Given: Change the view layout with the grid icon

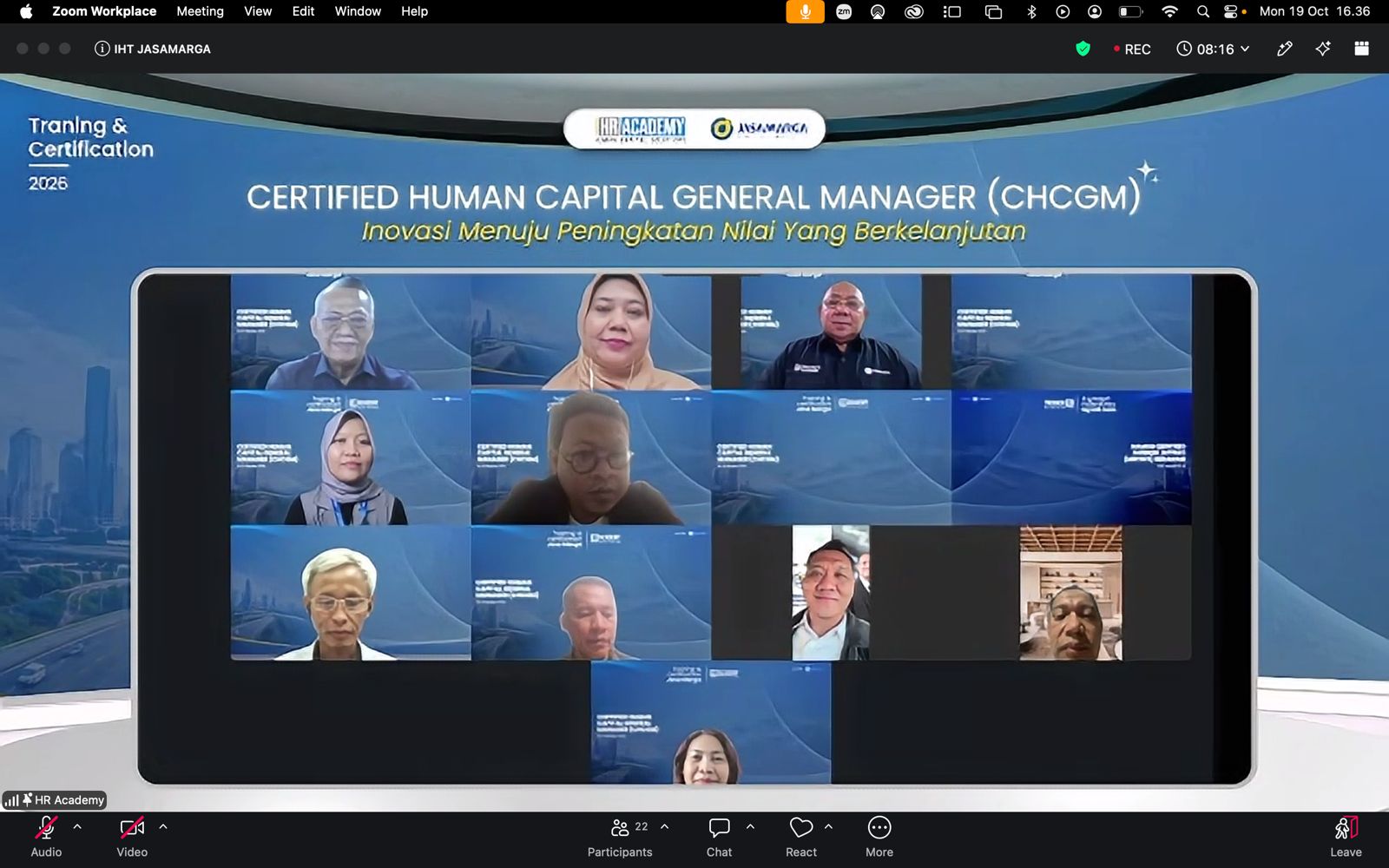Looking at the screenshot, I should (1361, 49).
